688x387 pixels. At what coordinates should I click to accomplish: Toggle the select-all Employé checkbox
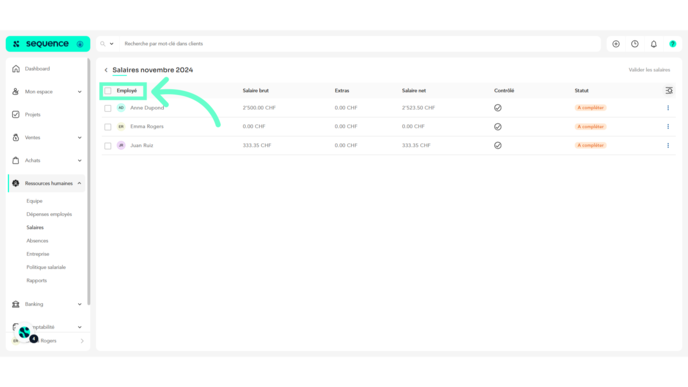click(x=108, y=91)
